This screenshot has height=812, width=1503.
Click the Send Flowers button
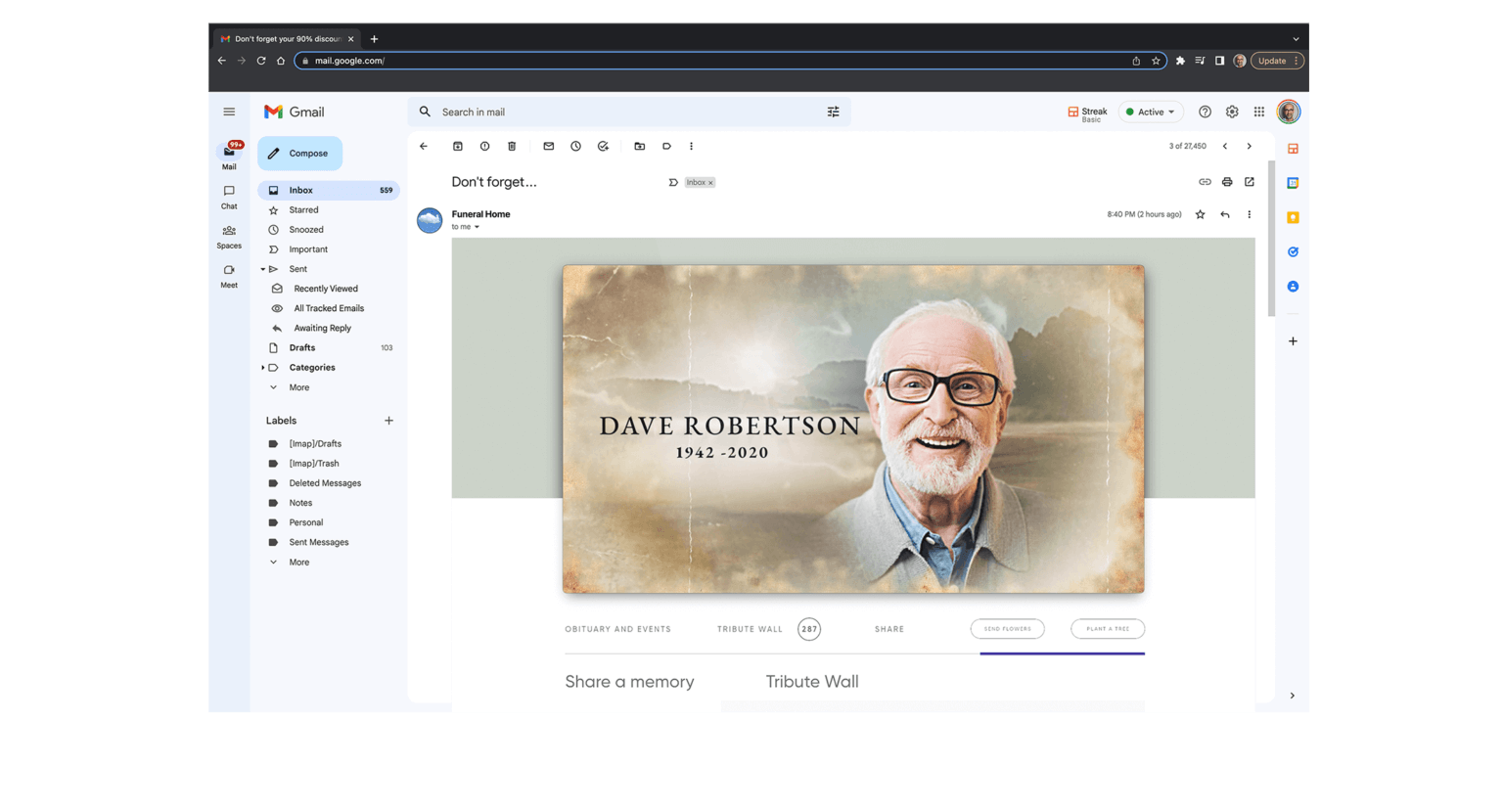tap(1007, 629)
